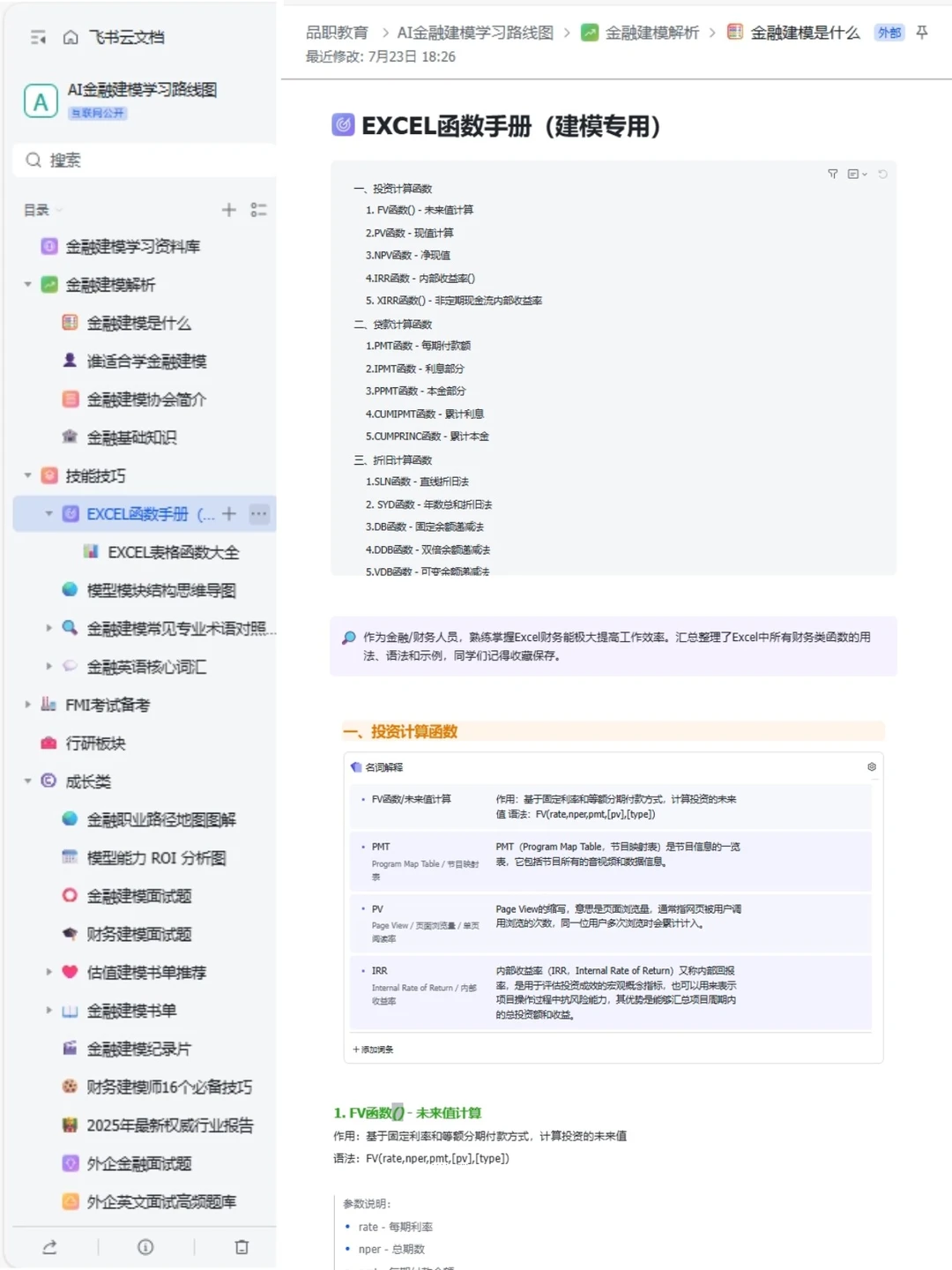Screen dimensions: 952x1270
Task: Expand 金融建模常见专业术语对照 node
Action: (49, 628)
